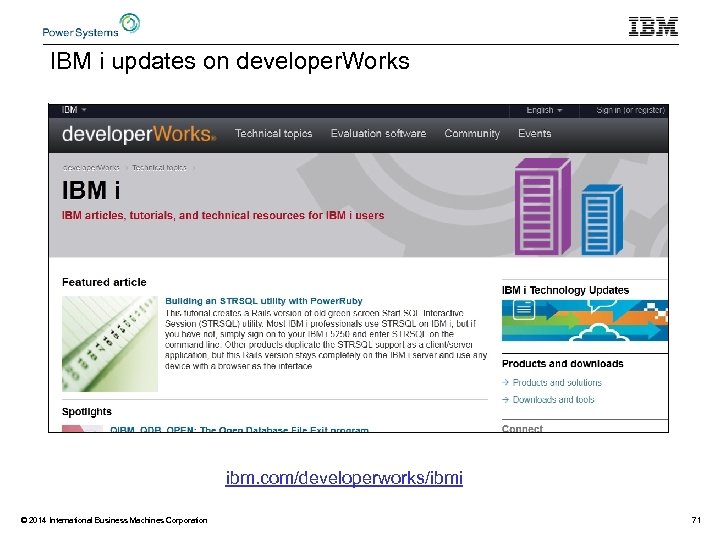Click arrow icon beside Downloads and tools
The image size is (720, 540).
pos(506,399)
